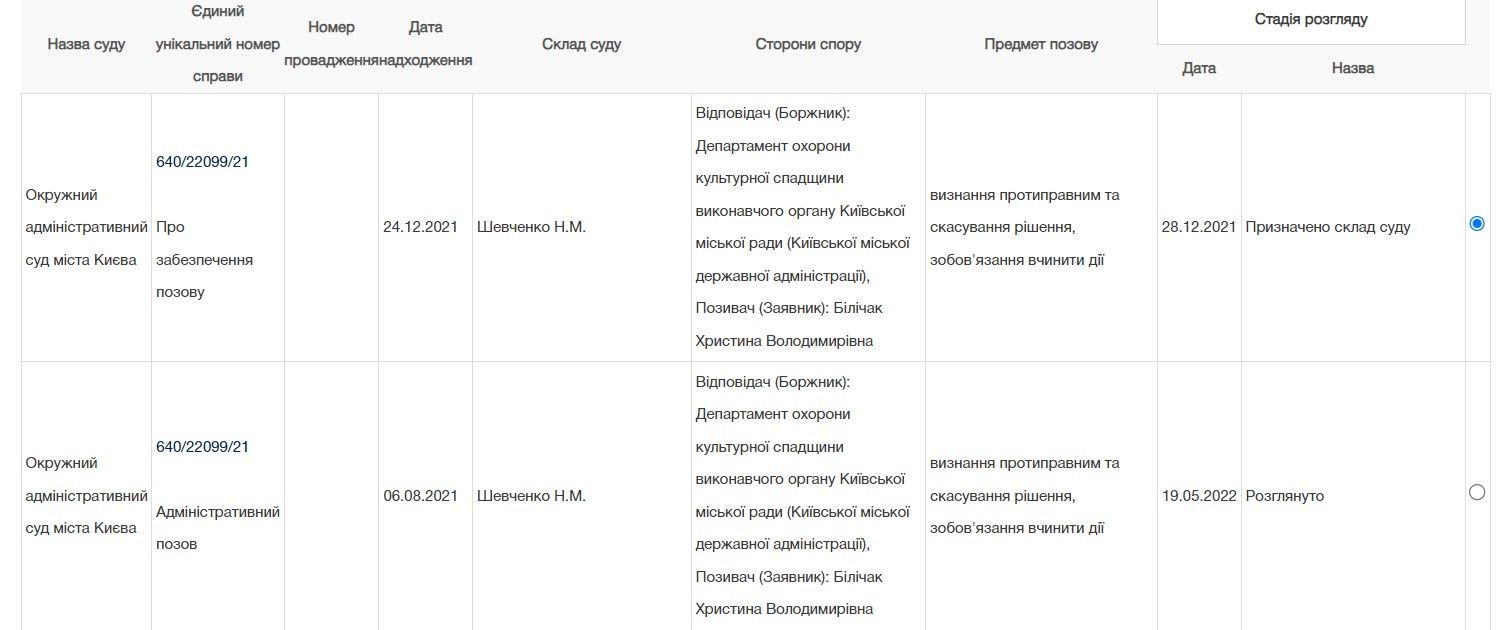The width and height of the screenshot is (1498, 630).
Task: Click the 'Склад суду' column header
Action: pyautogui.click(x=581, y=43)
